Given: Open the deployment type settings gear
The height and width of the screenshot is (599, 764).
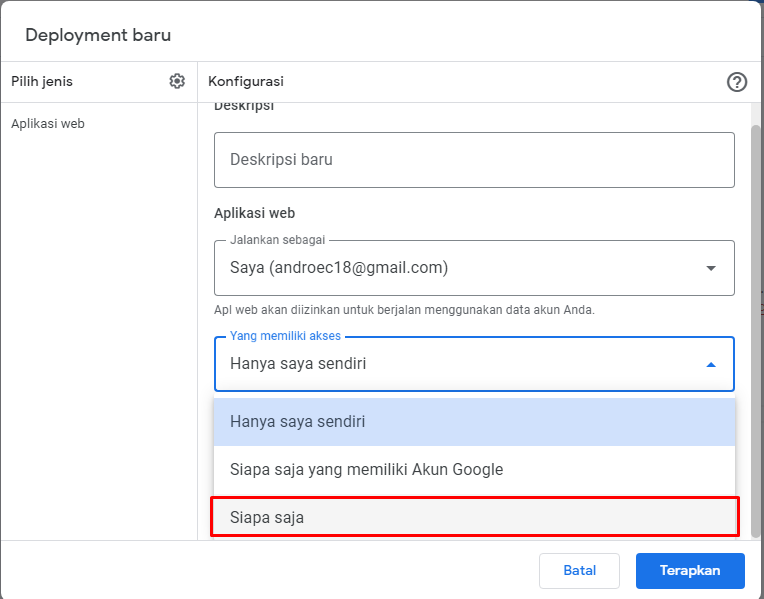Looking at the screenshot, I should pos(177,81).
